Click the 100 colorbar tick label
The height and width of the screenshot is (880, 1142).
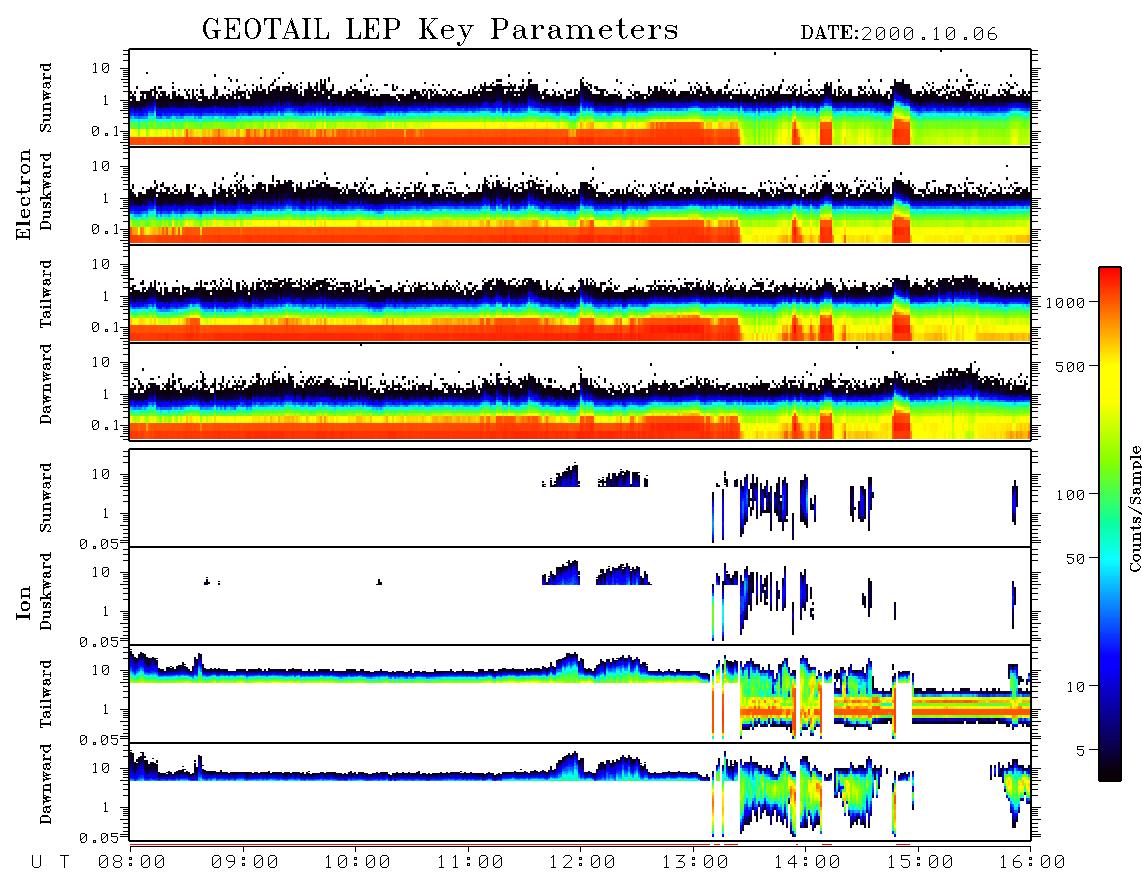(x=1071, y=495)
